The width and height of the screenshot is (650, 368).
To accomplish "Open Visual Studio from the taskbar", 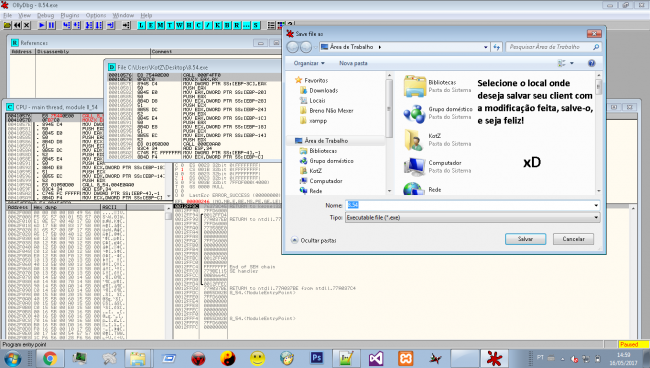I will (x=376, y=358).
